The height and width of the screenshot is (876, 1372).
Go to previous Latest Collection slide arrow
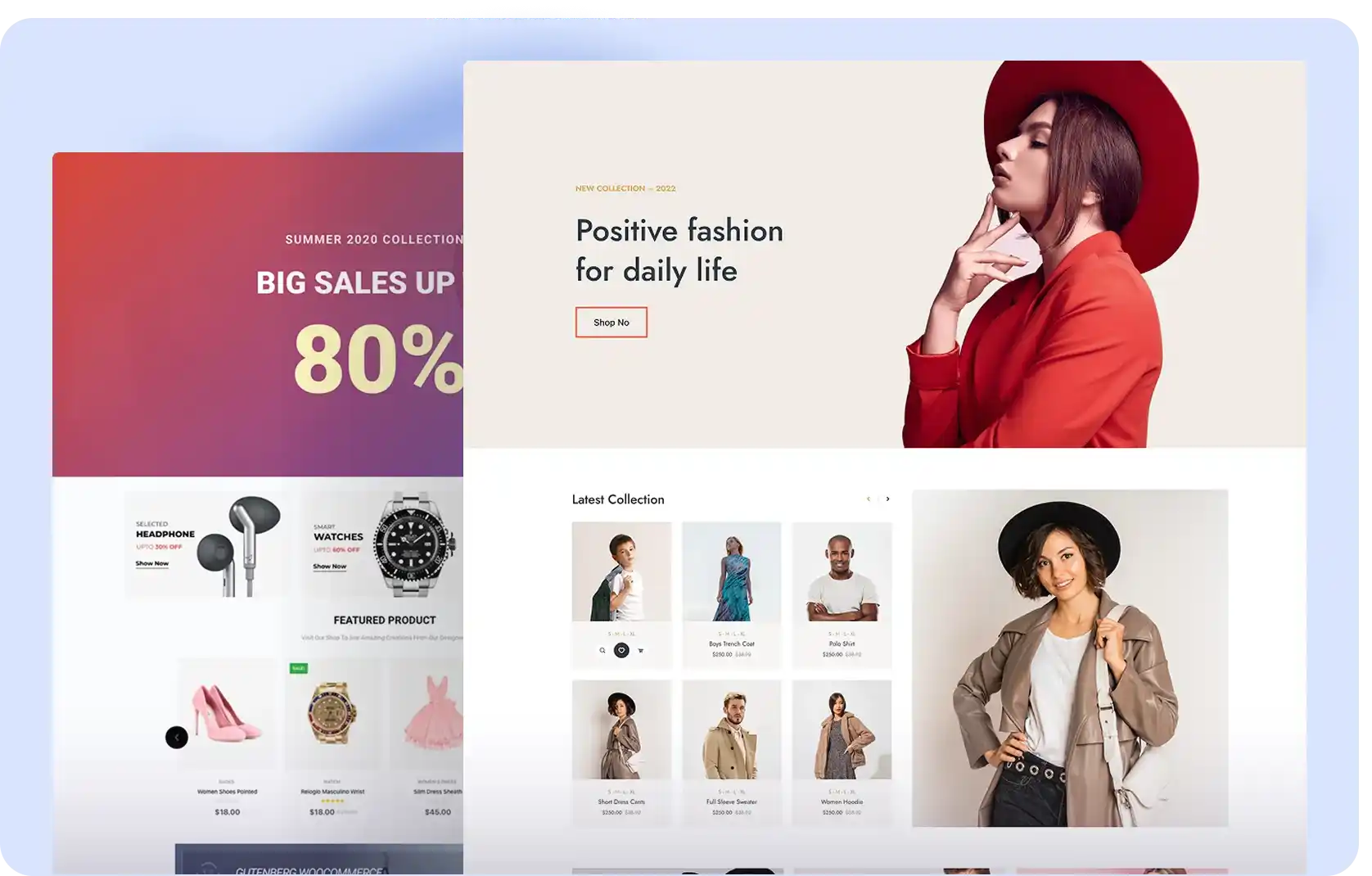tap(869, 499)
